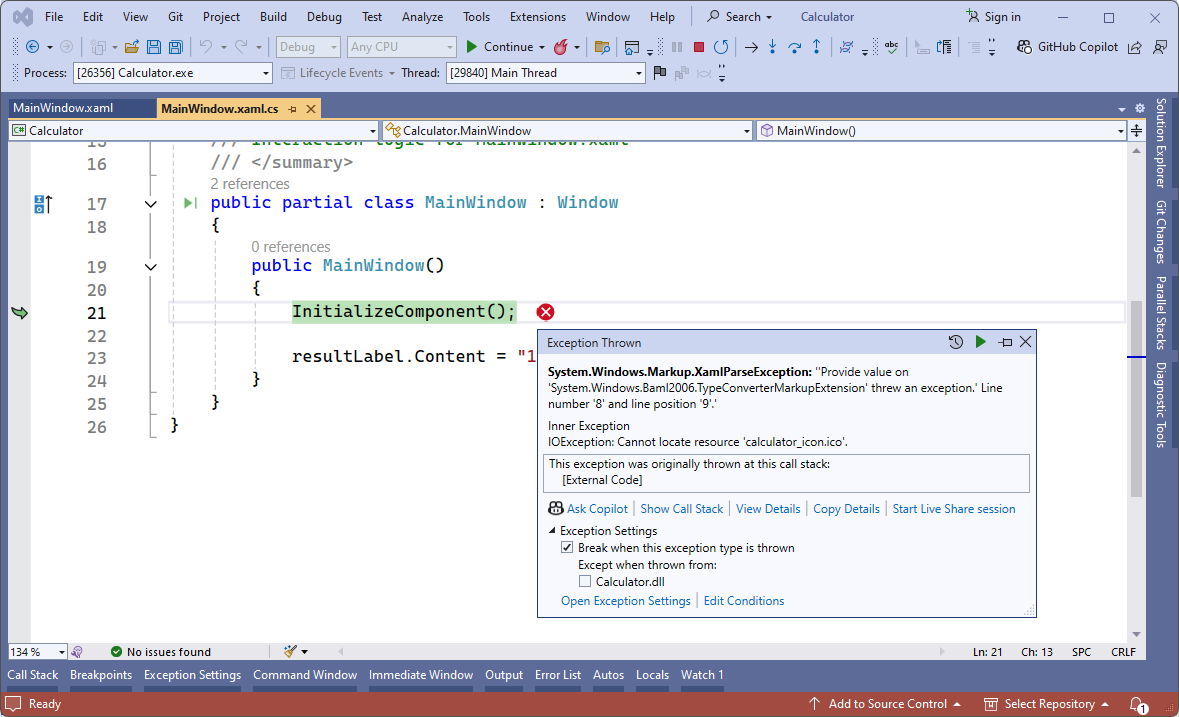Restart debugging with the circular arrow
1179x717 pixels.
pos(721,47)
